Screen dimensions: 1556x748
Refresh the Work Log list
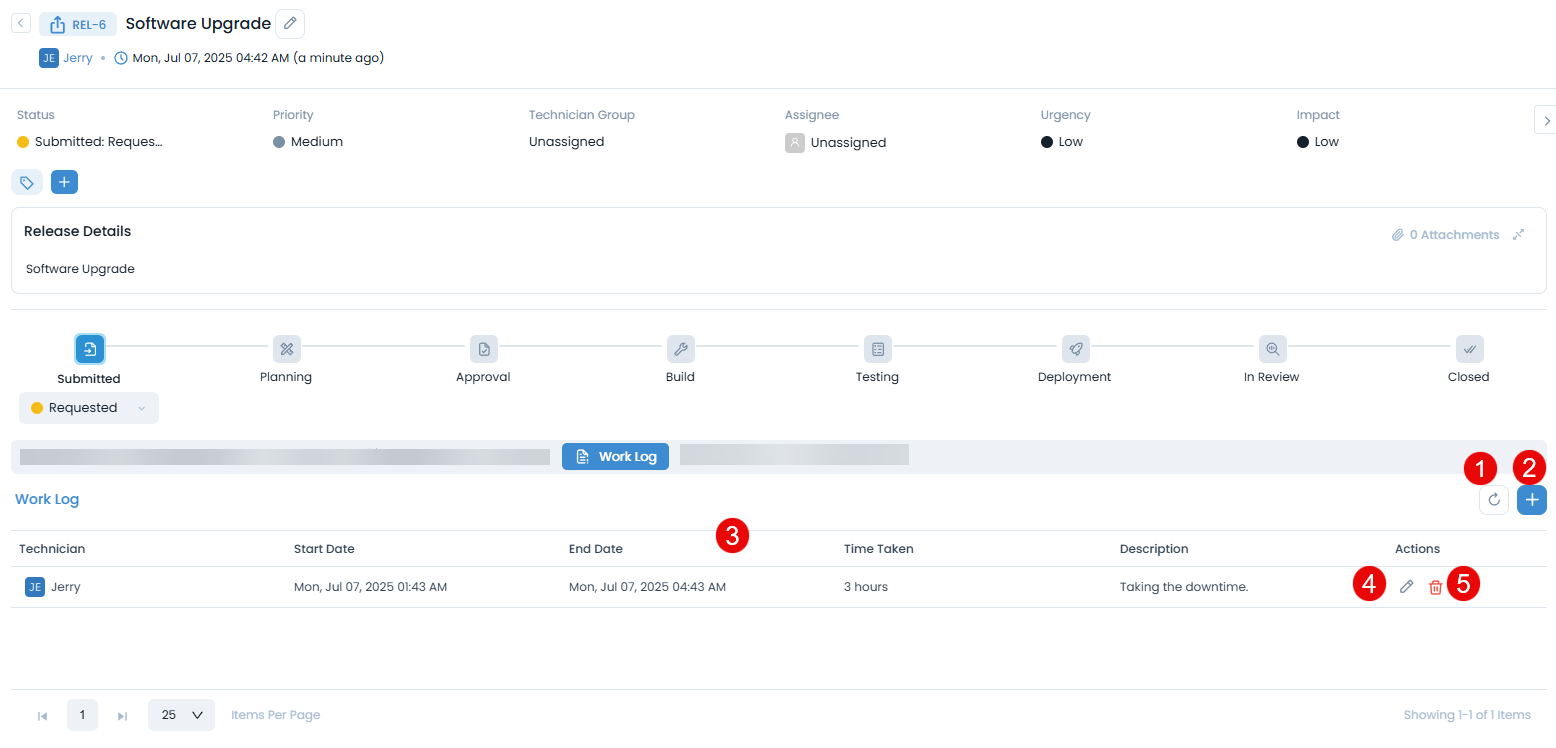(1494, 500)
